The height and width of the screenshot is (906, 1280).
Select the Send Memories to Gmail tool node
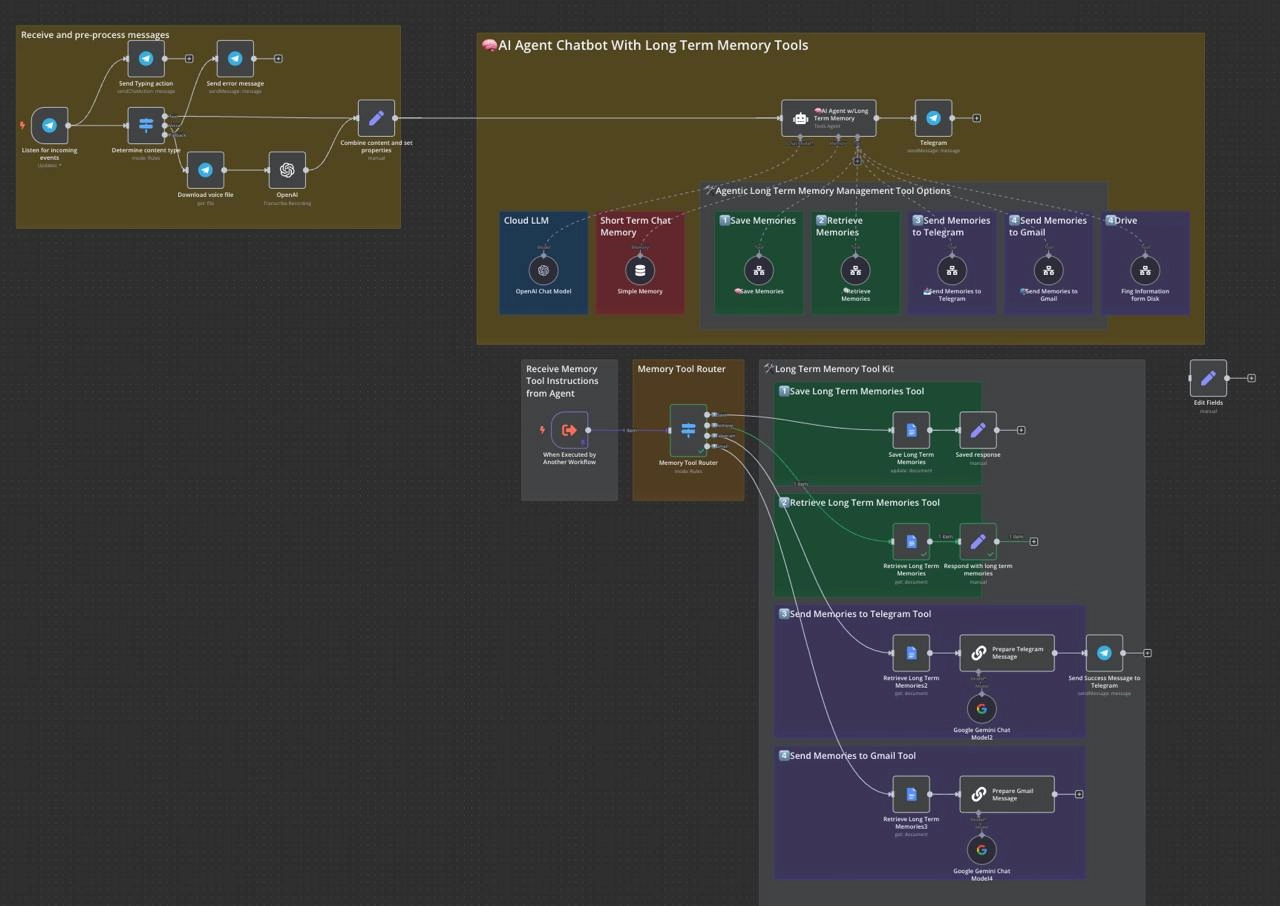[1048, 270]
